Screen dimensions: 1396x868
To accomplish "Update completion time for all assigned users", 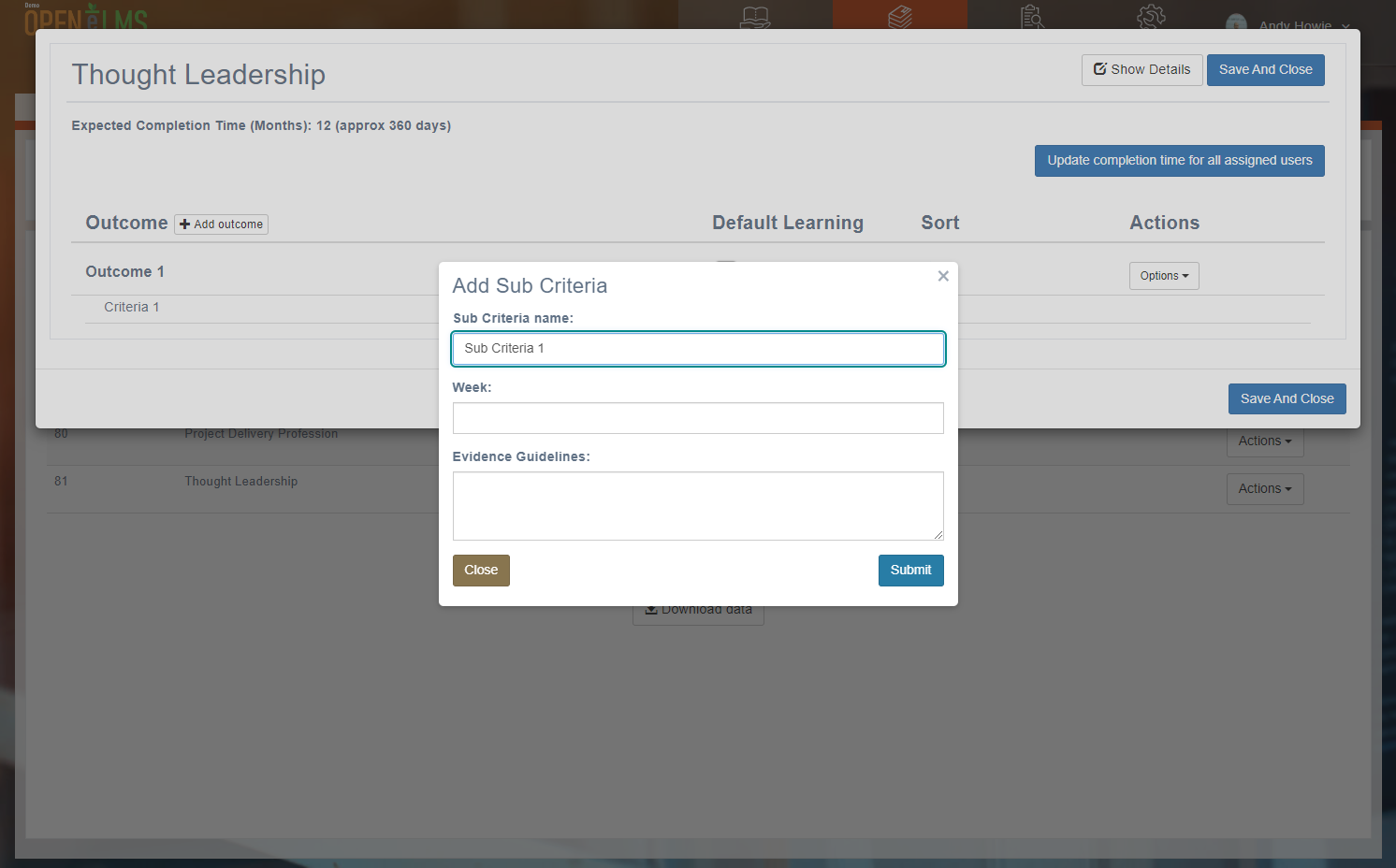I will coord(1179,161).
